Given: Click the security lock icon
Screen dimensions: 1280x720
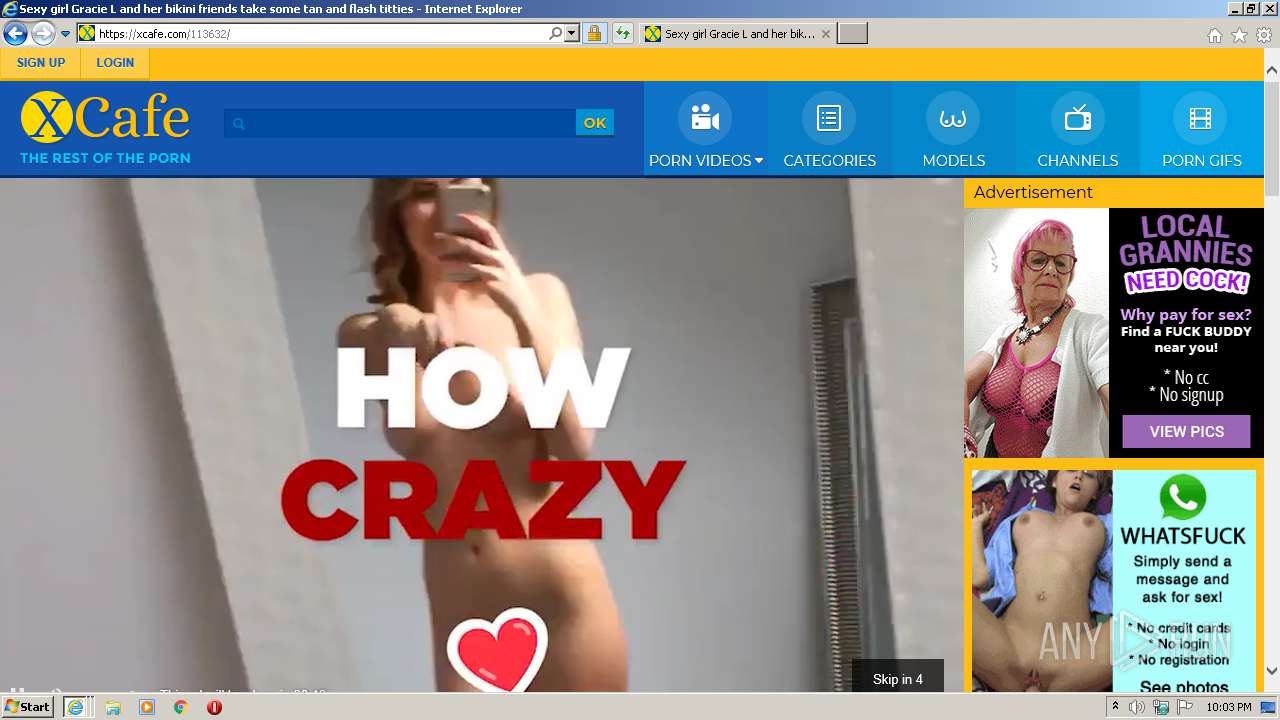Looking at the screenshot, I should [x=594, y=34].
